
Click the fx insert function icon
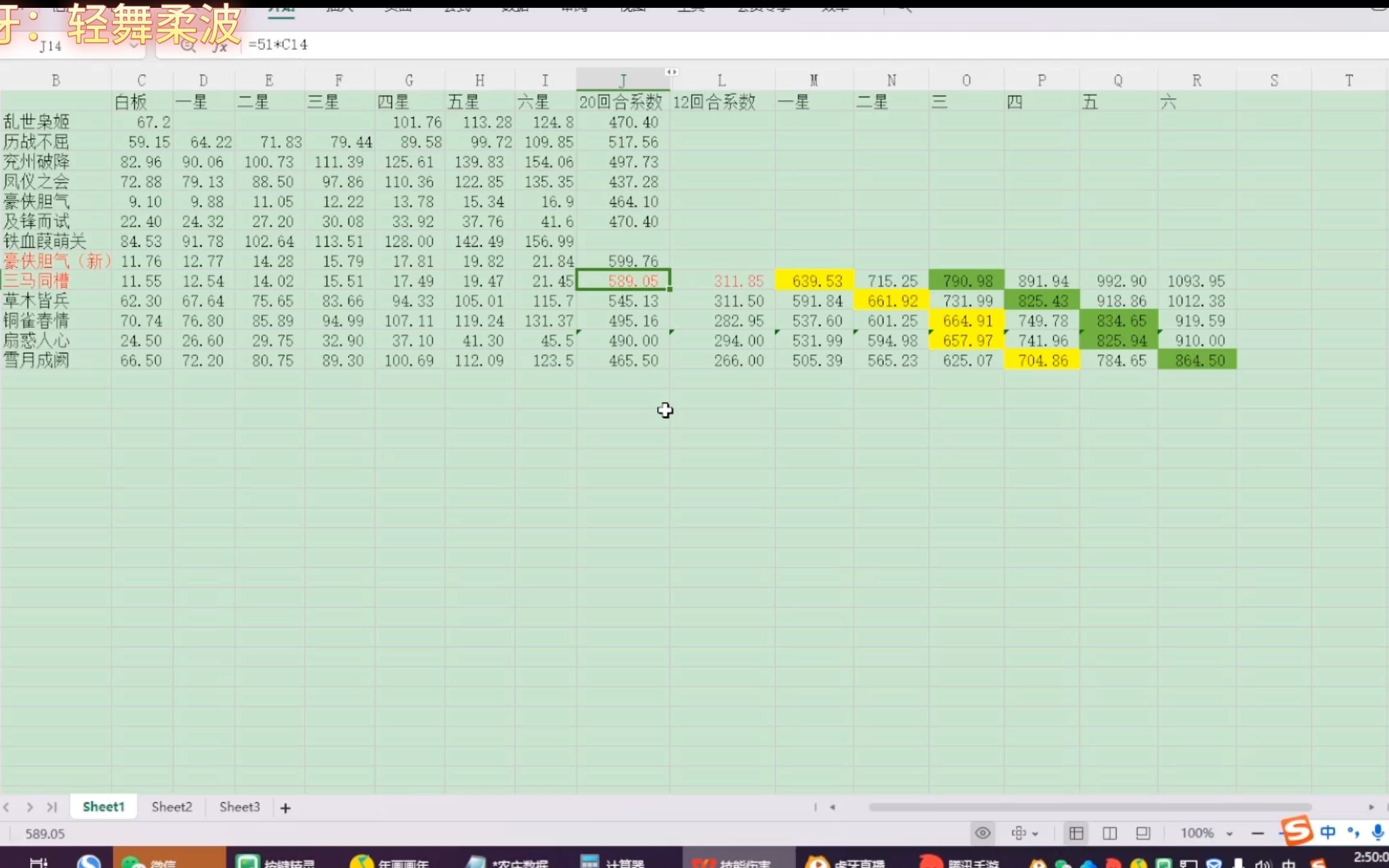[219, 46]
